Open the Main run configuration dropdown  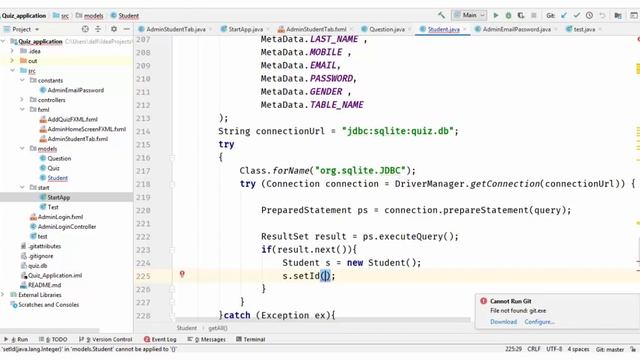point(469,16)
